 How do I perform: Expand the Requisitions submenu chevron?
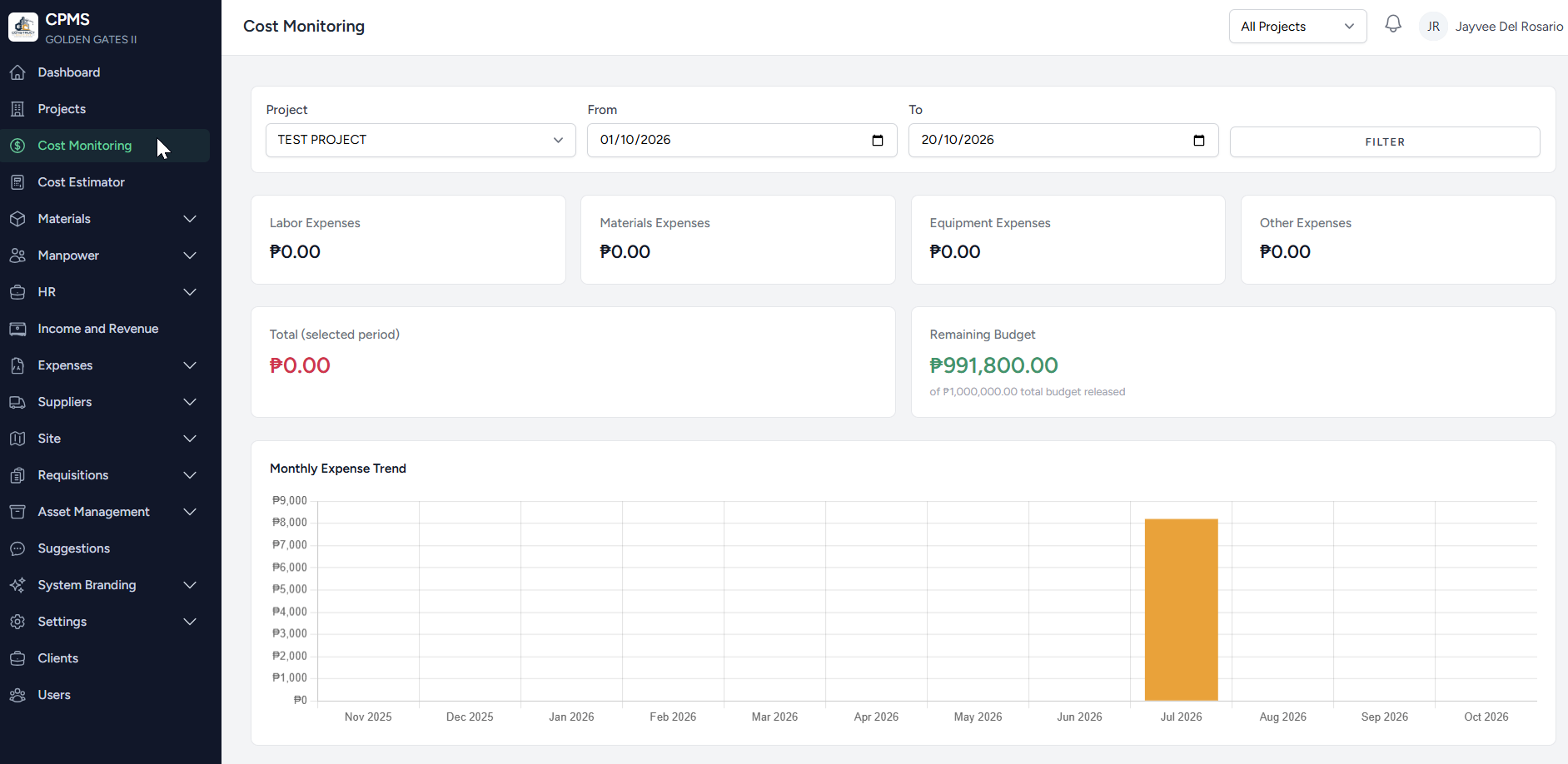tap(190, 475)
